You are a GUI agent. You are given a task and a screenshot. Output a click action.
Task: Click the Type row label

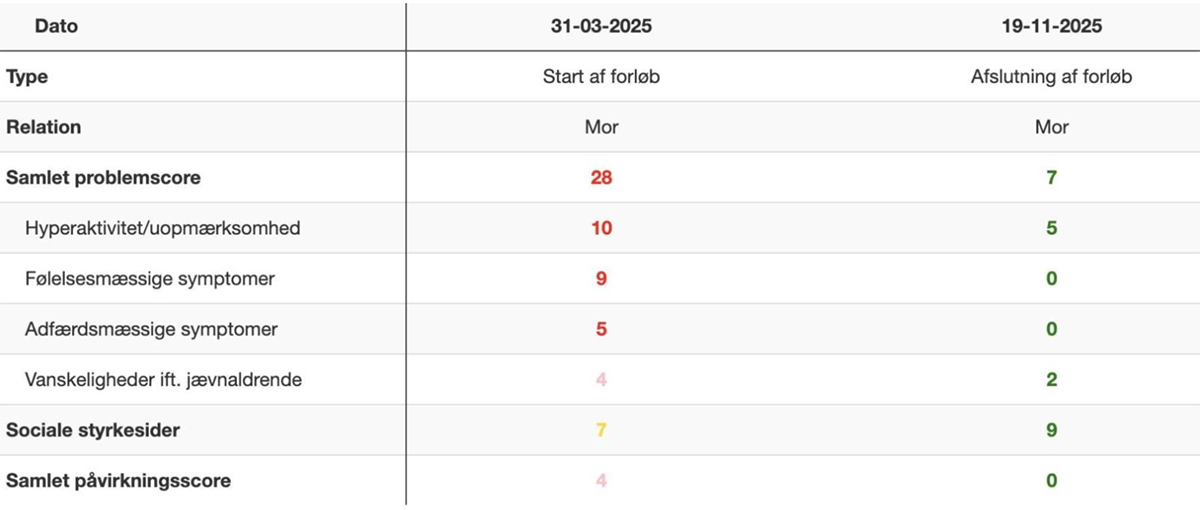coord(27,77)
